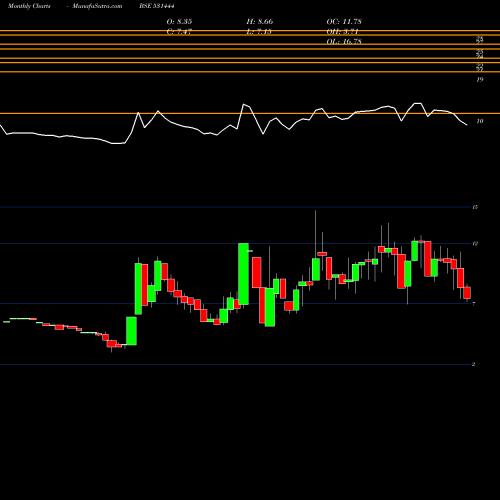The width and height of the screenshot is (500, 500).
Task: Select the "L: 7.19" low value
Action: pyautogui.click(x=259, y=32)
